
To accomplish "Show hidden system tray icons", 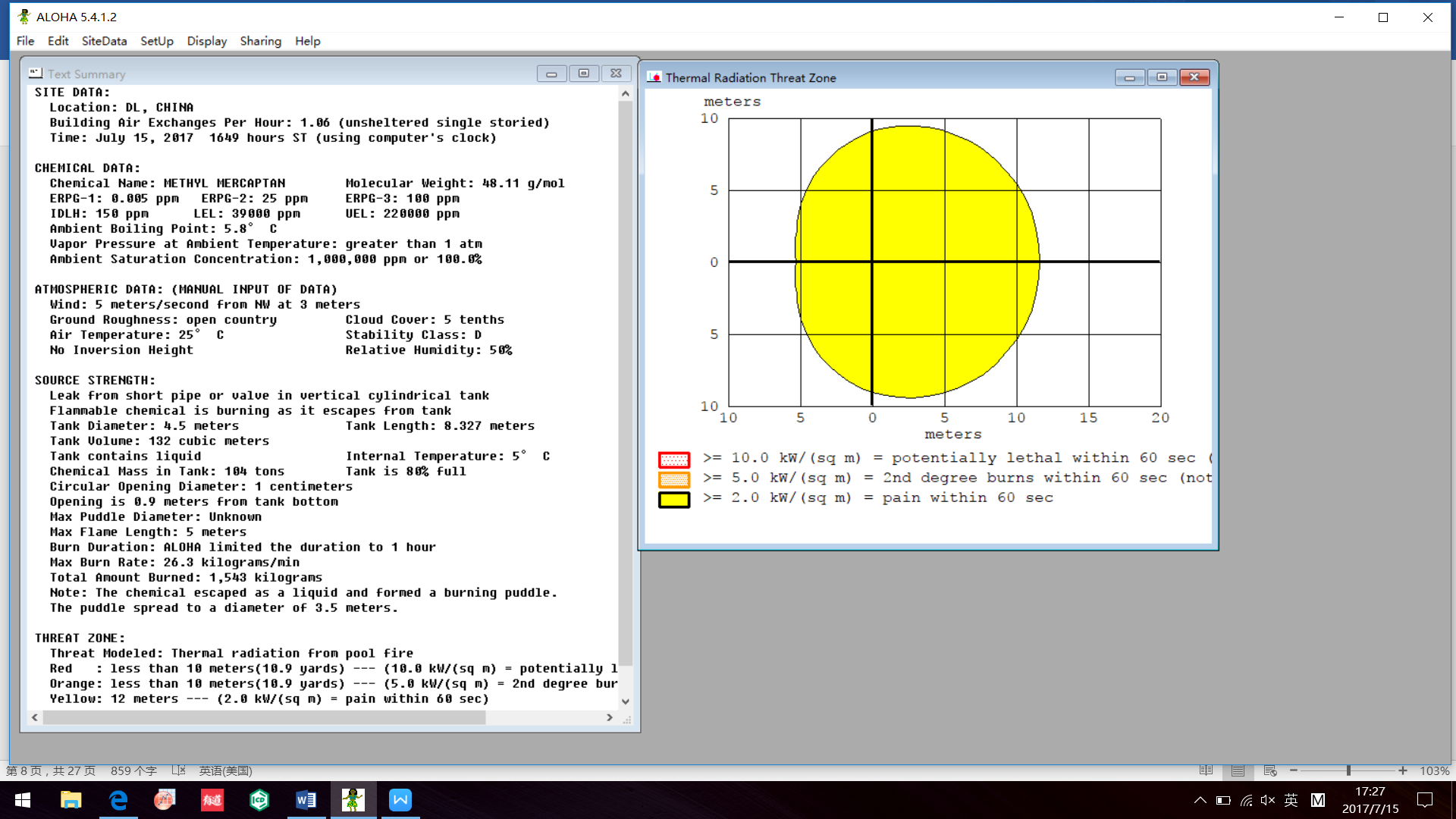I will click(x=1200, y=800).
